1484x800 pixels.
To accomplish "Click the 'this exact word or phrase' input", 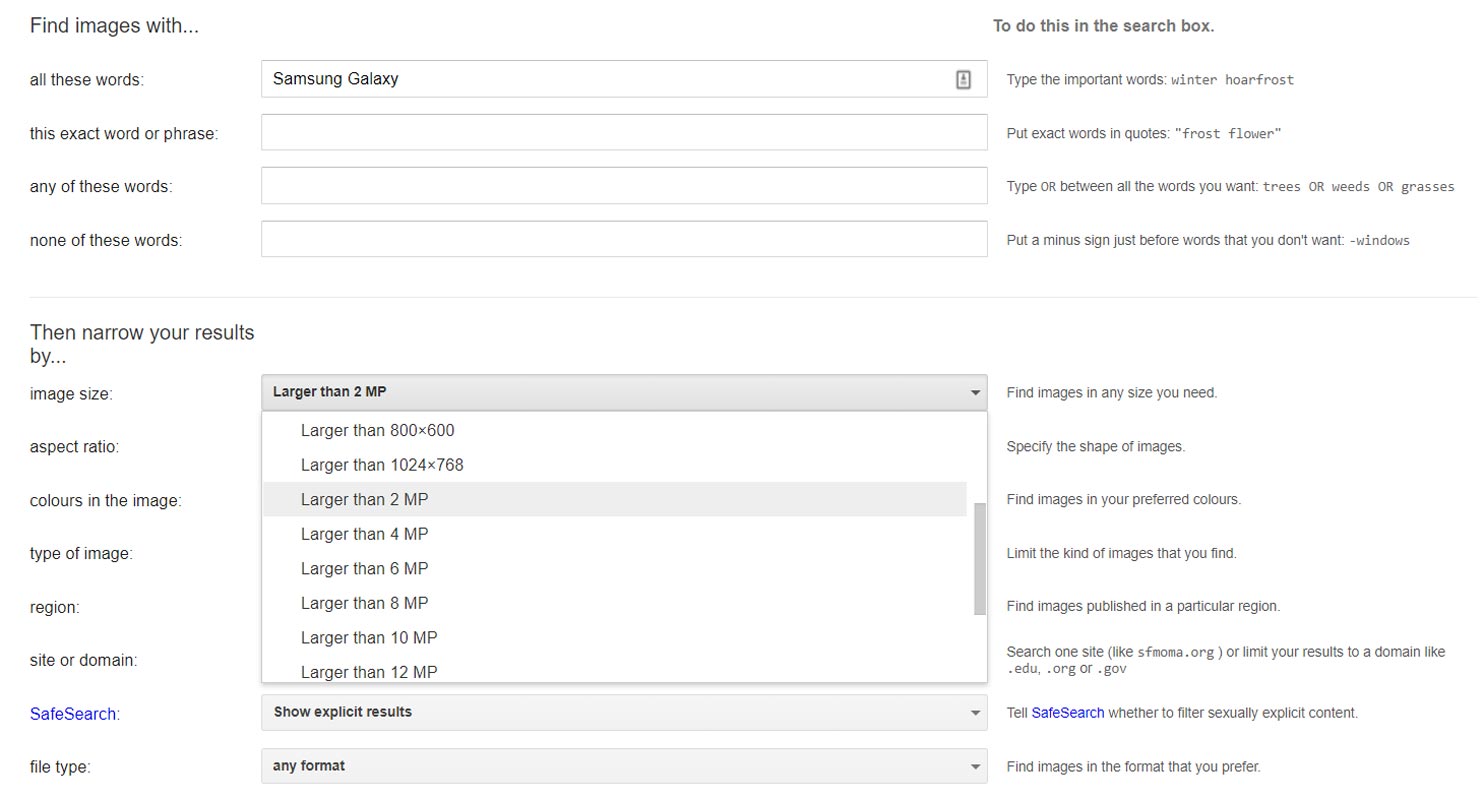I will coord(624,132).
